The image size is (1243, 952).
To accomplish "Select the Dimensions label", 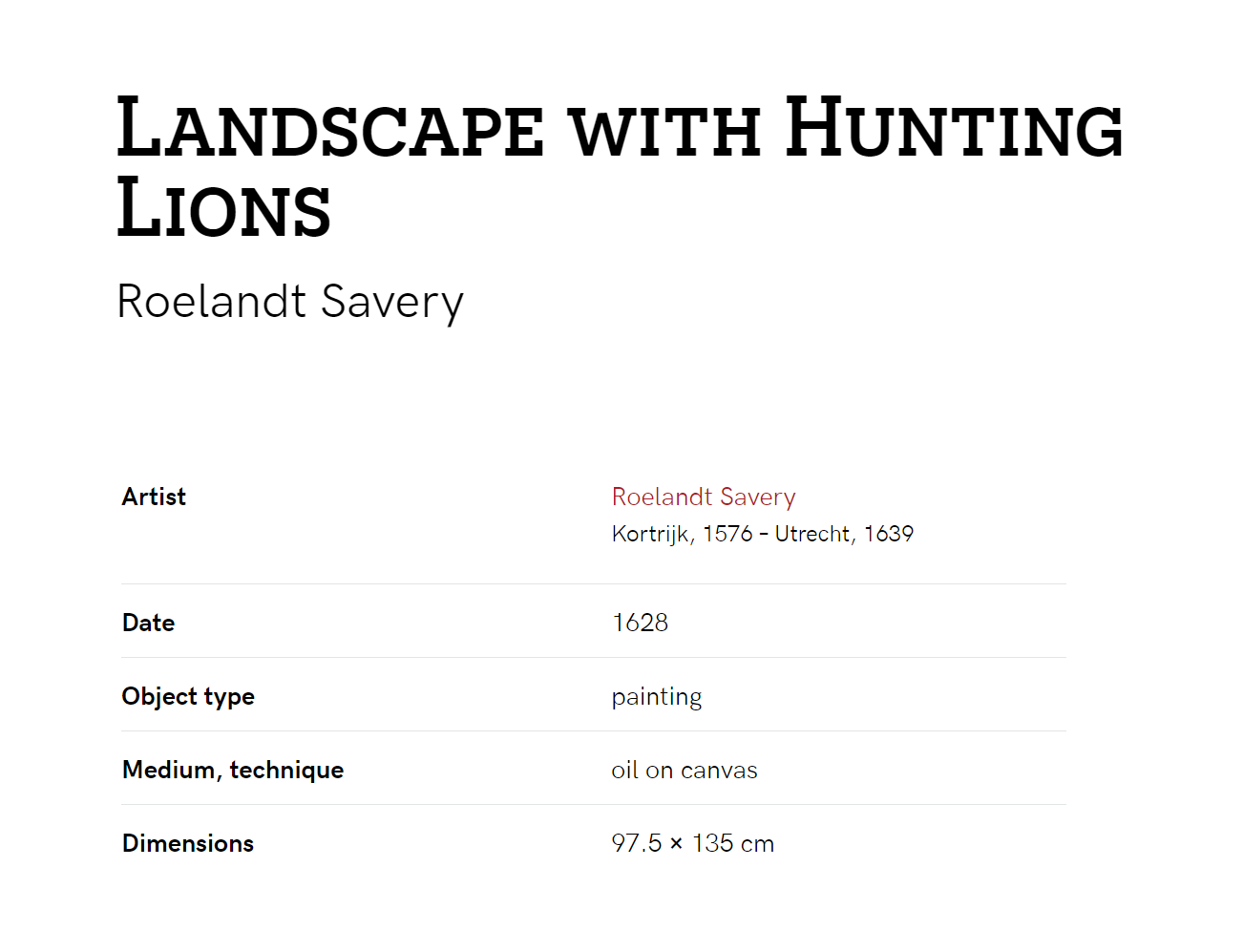I will [x=188, y=843].
